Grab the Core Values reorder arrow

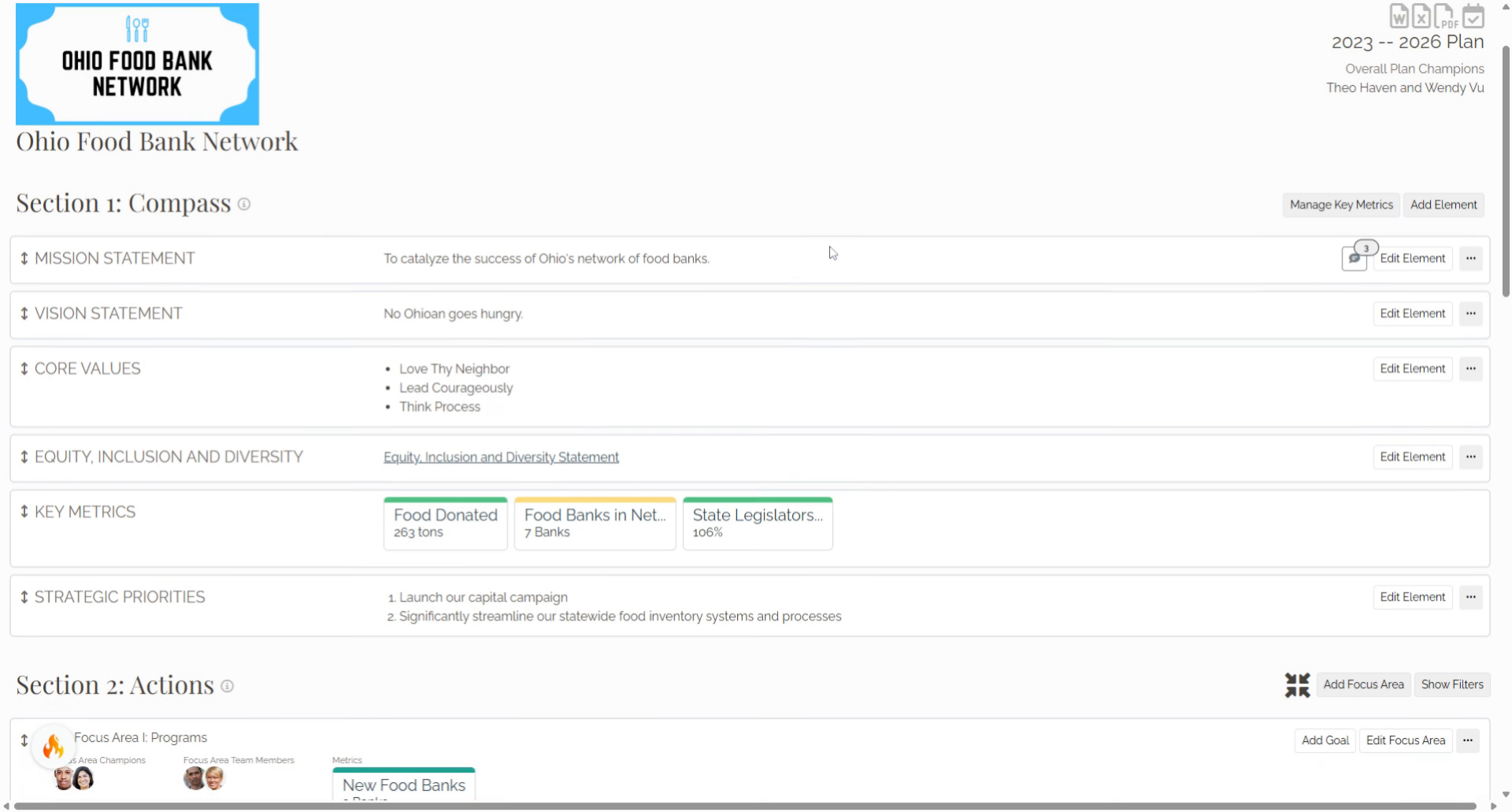24,369
